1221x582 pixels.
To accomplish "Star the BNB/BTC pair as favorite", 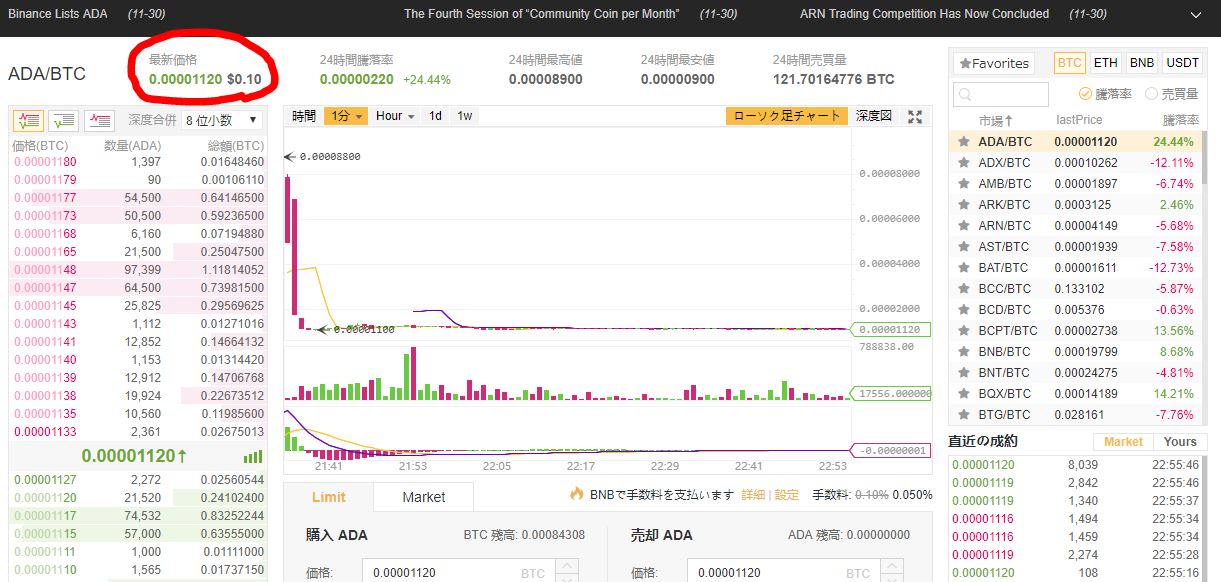I will pyautogui.click(x=964, y=352).
